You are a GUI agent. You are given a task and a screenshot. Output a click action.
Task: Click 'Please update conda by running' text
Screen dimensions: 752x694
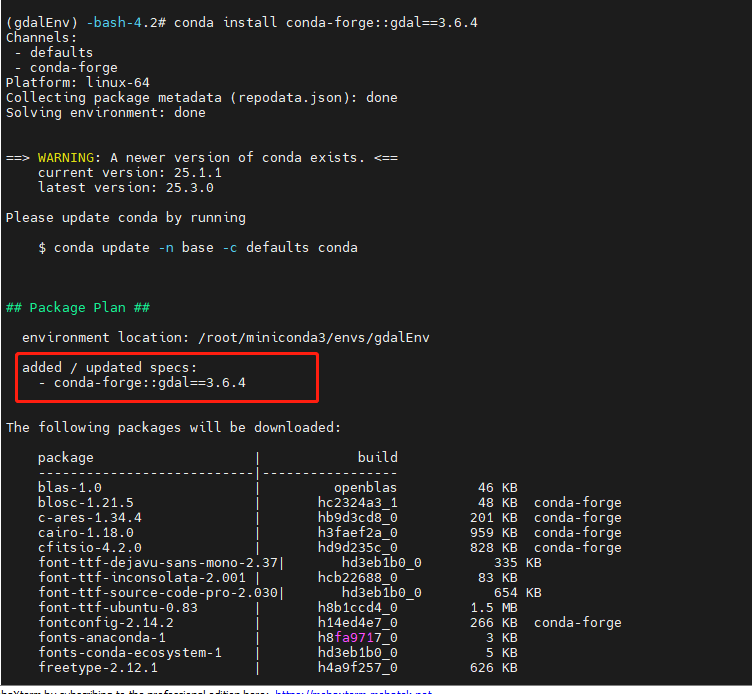click(126, 218)
